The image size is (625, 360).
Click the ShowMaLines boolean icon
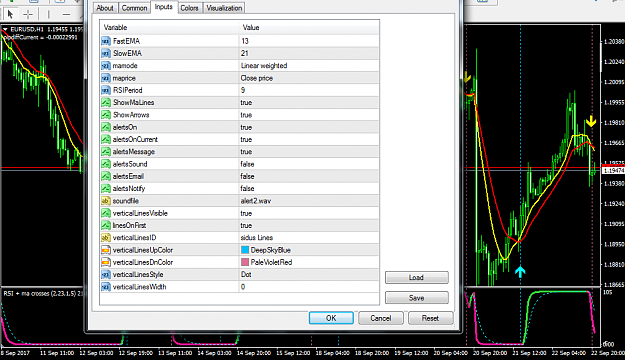coord(106,102)
